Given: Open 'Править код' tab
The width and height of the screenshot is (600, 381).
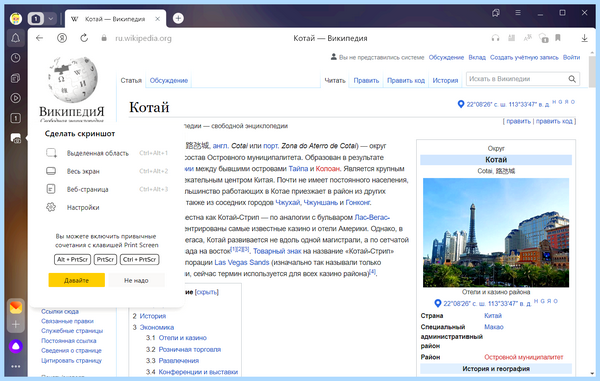Looking at the screenshot, I should pyautogui.click(x=406, y=80).
